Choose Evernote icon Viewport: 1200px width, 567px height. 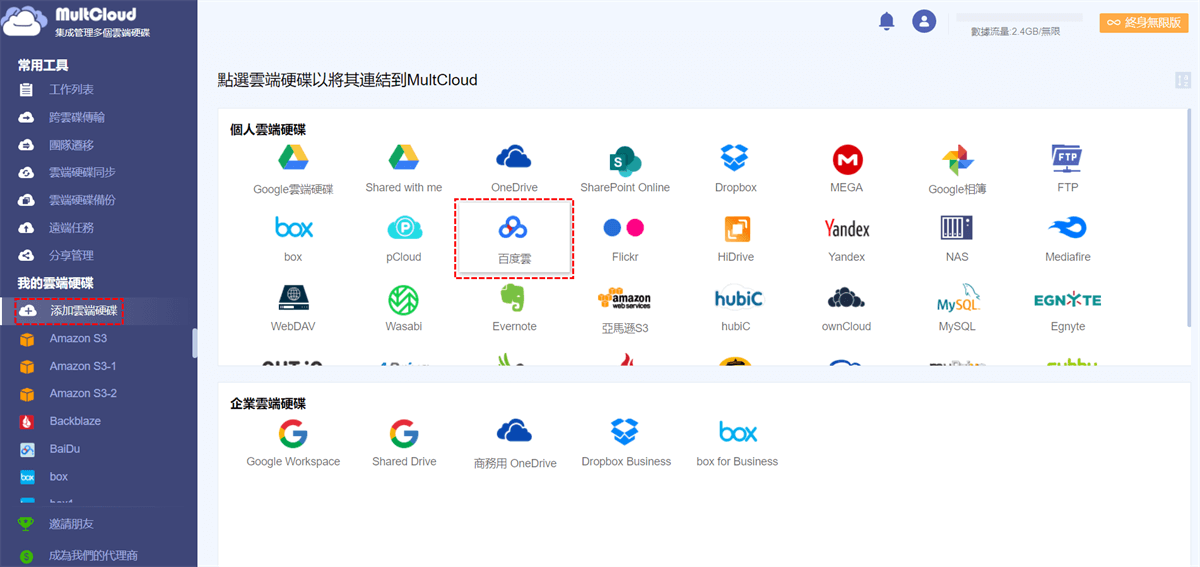click(x=514, y=298)
